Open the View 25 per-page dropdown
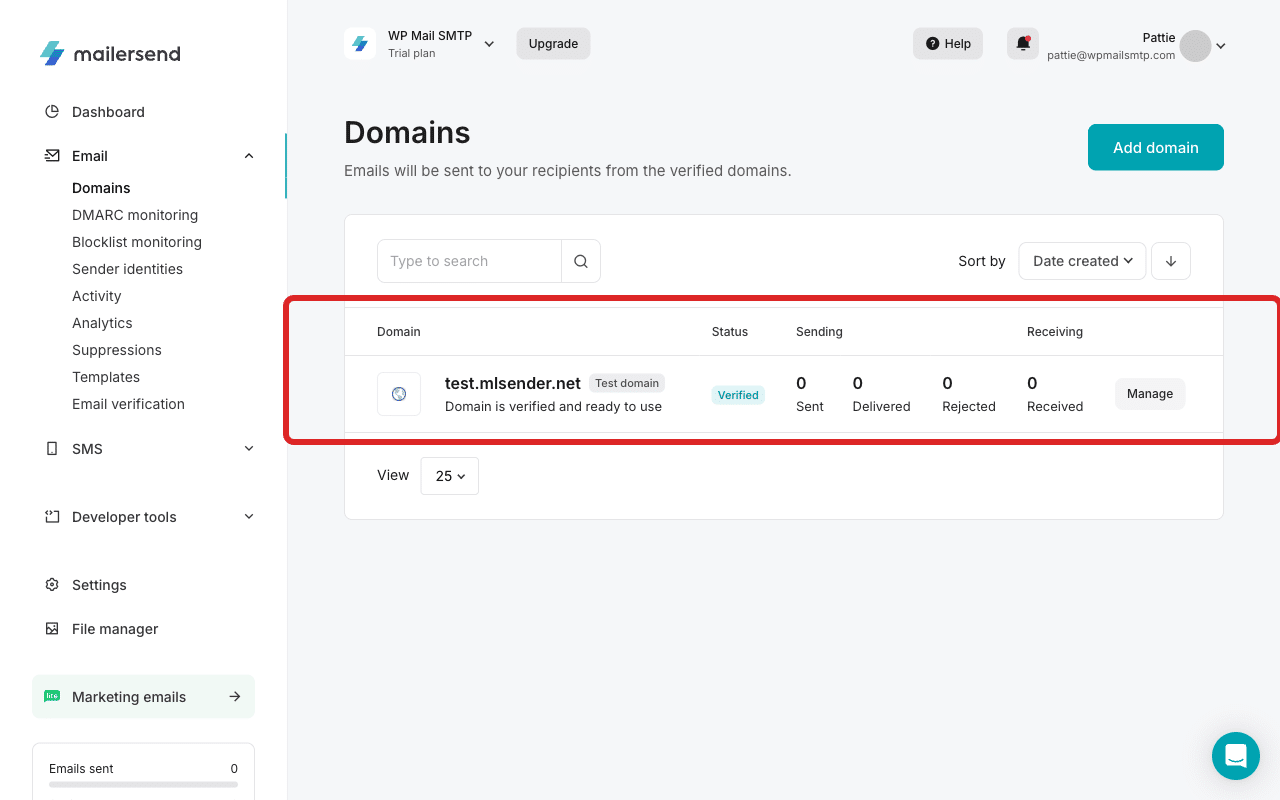Image resolution: width=1280 pixels, height=800 pixels. pos(450,476)
